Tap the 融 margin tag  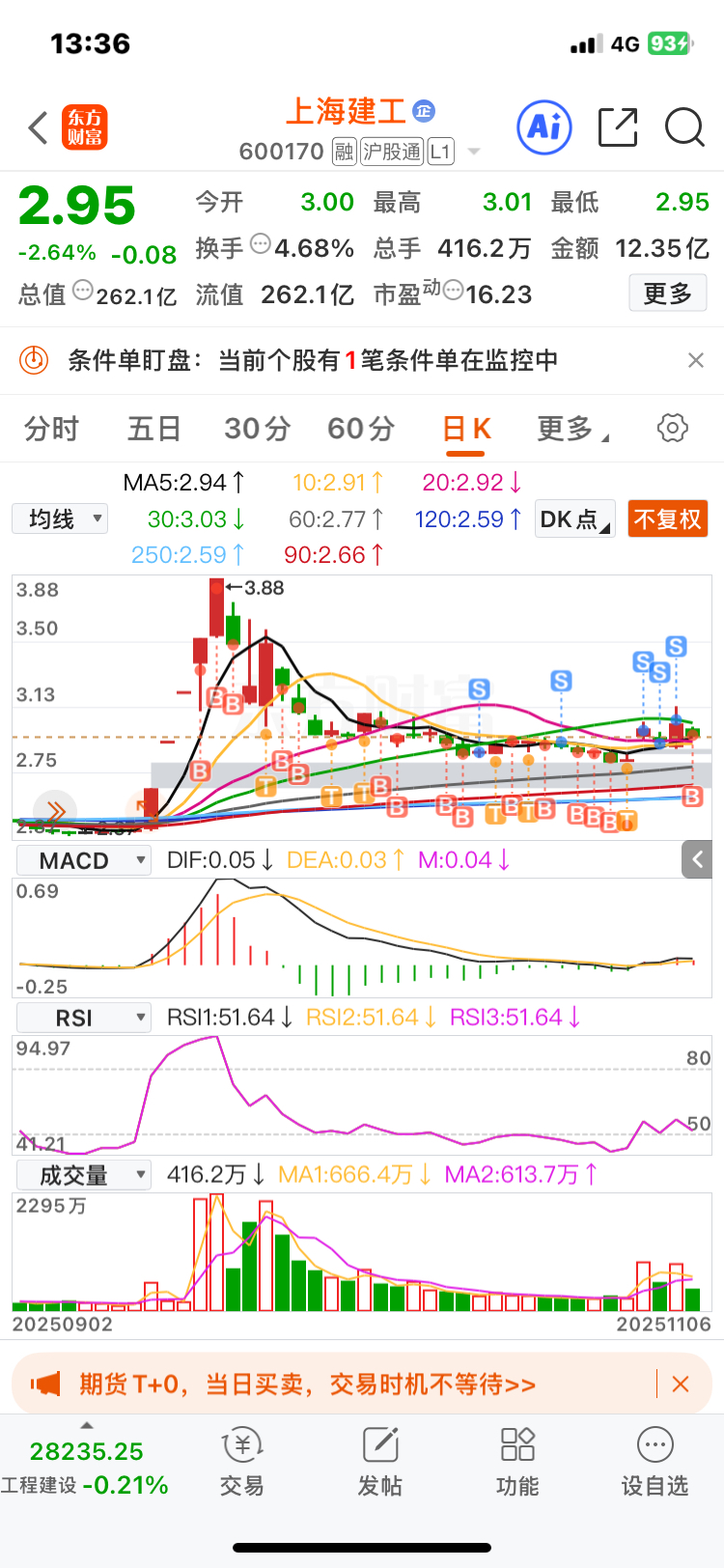345,152
